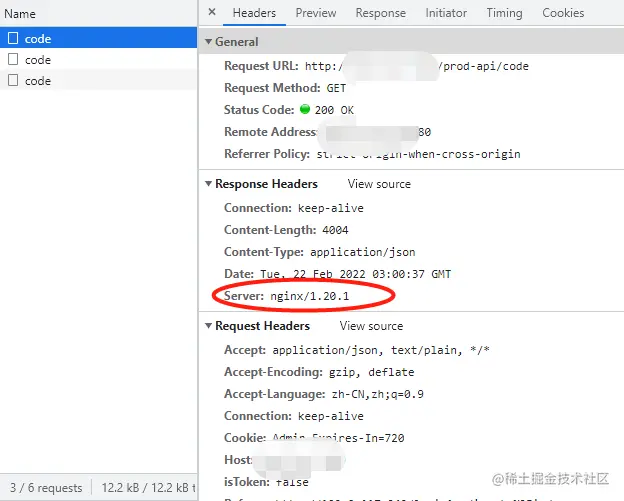
Task: Select the highlighted first code request
Action: pyautogui.click(x=98, y=38)
